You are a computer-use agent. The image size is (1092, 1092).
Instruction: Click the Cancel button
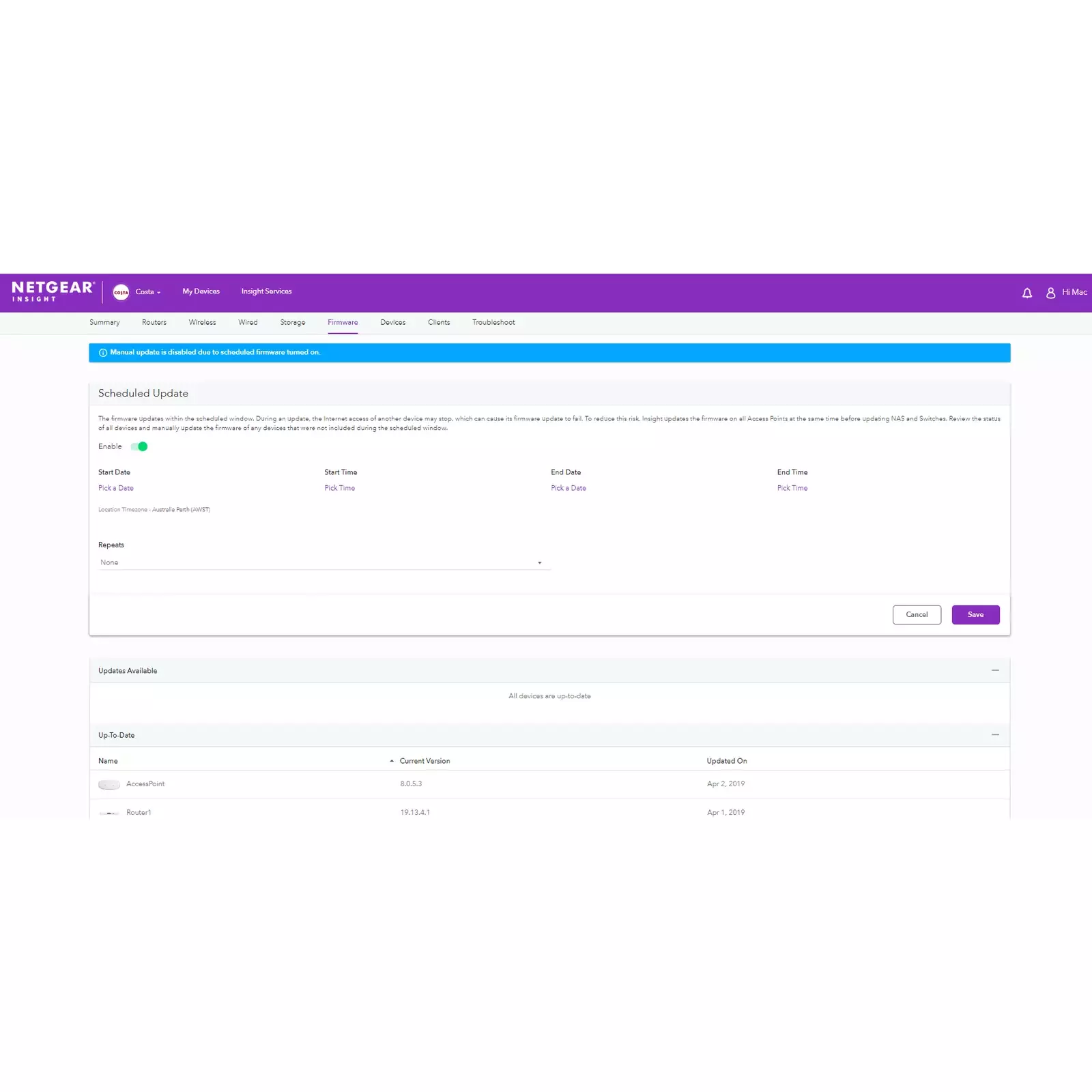point(917,615)
